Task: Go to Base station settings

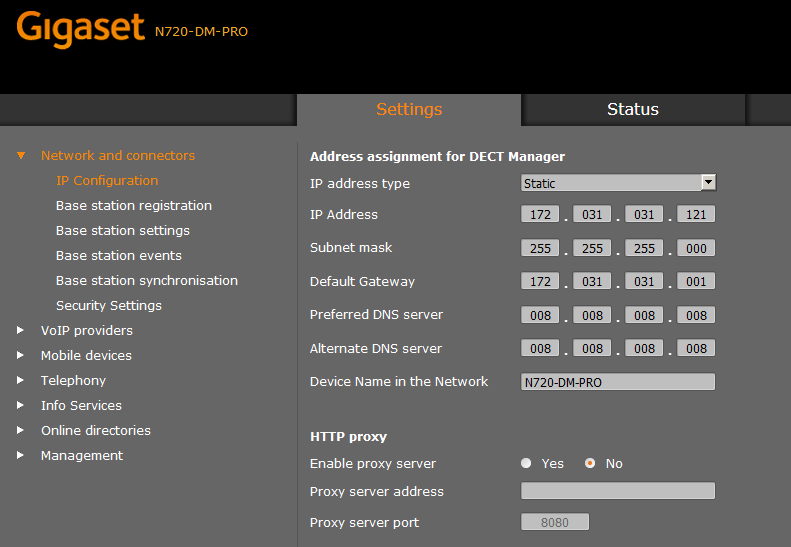Action: pos(123,231)
